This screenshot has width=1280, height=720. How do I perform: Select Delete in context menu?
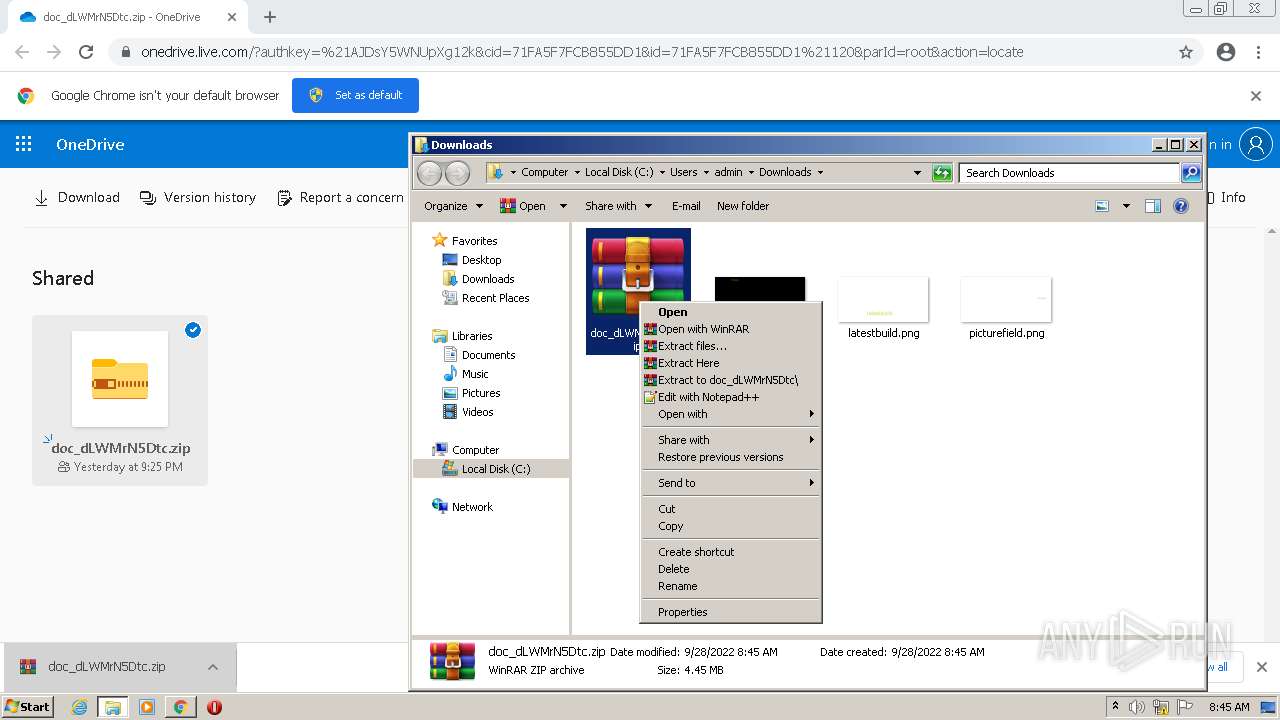click(731, 569)
